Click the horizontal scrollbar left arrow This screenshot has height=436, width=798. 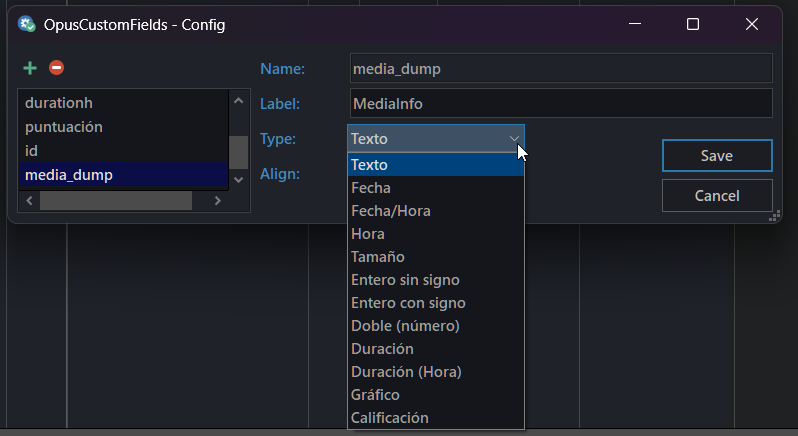[x=29, y=200]
